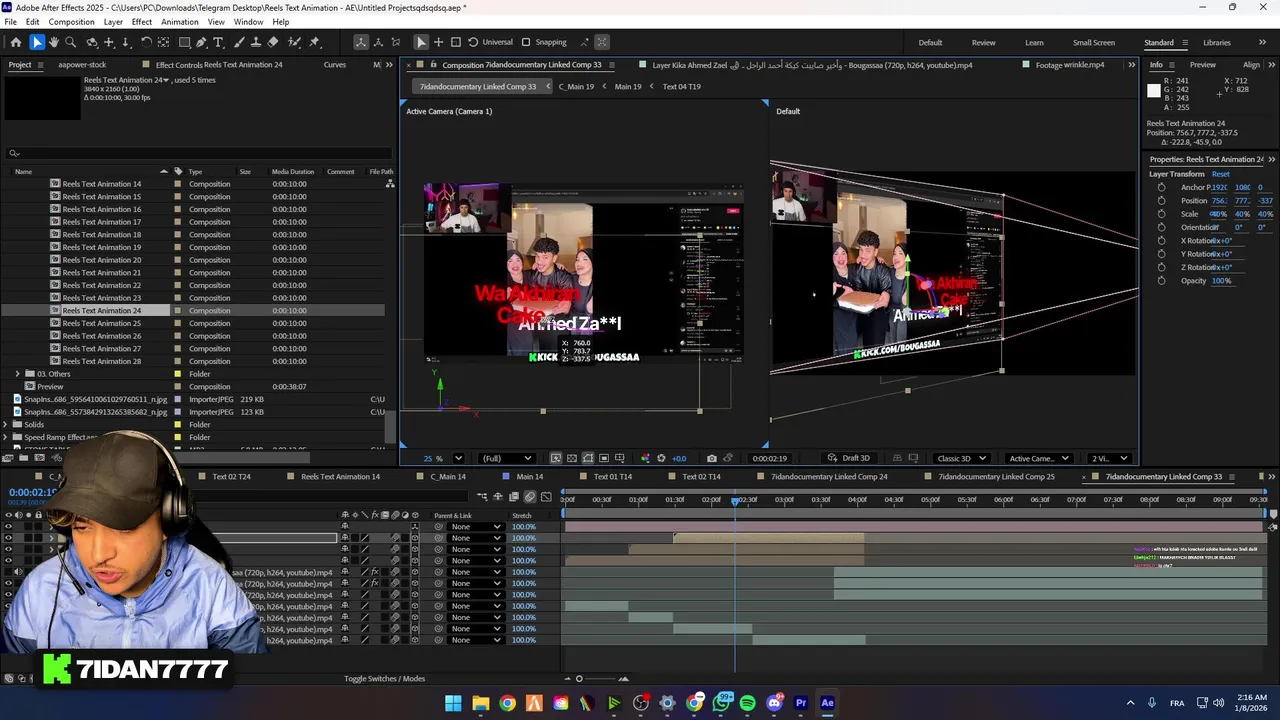Switch to the Small Screen workspace

tap(1094, 42)
